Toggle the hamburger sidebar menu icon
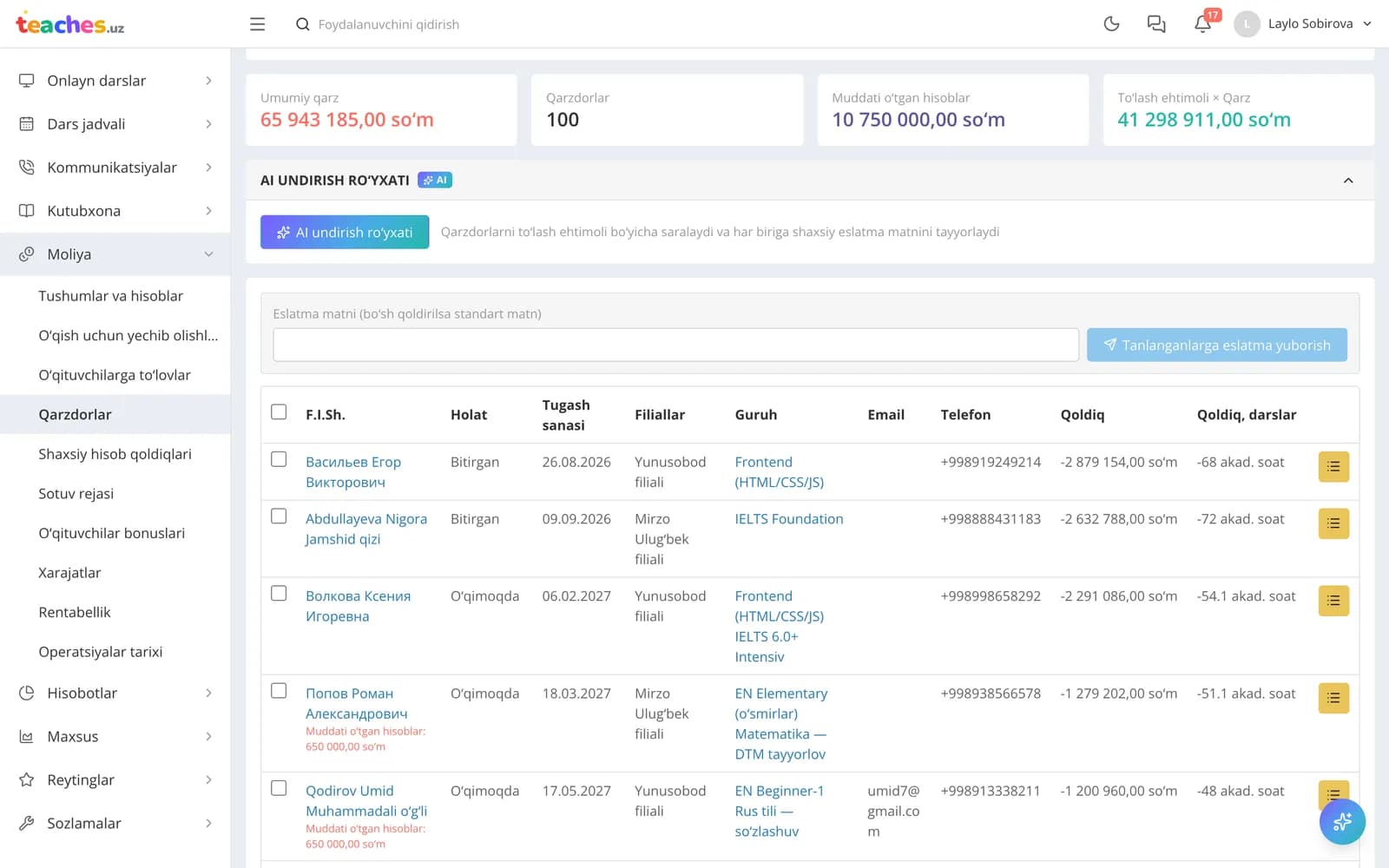Viewport: 1389px width, 868px height. [x=257, y=24]
